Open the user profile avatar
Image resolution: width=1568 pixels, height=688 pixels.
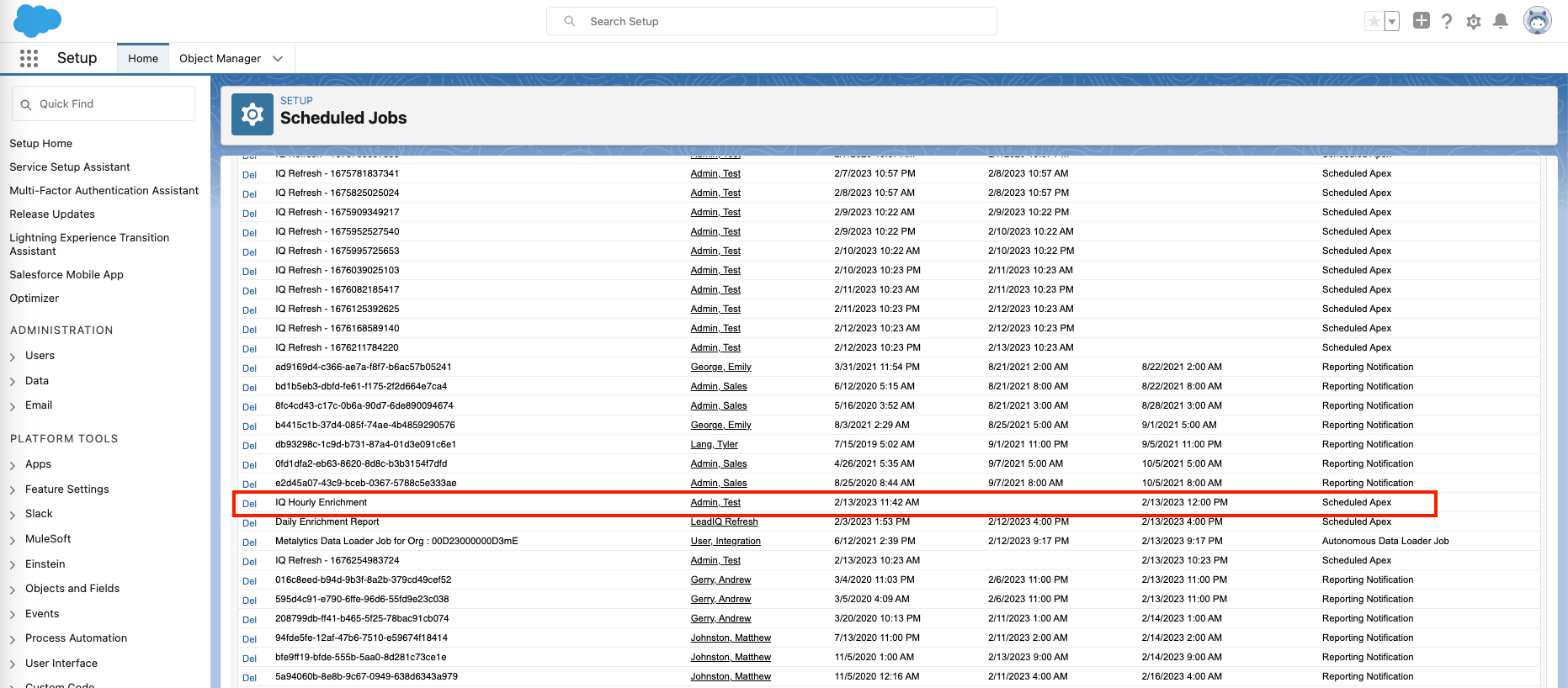[1538, 21]
